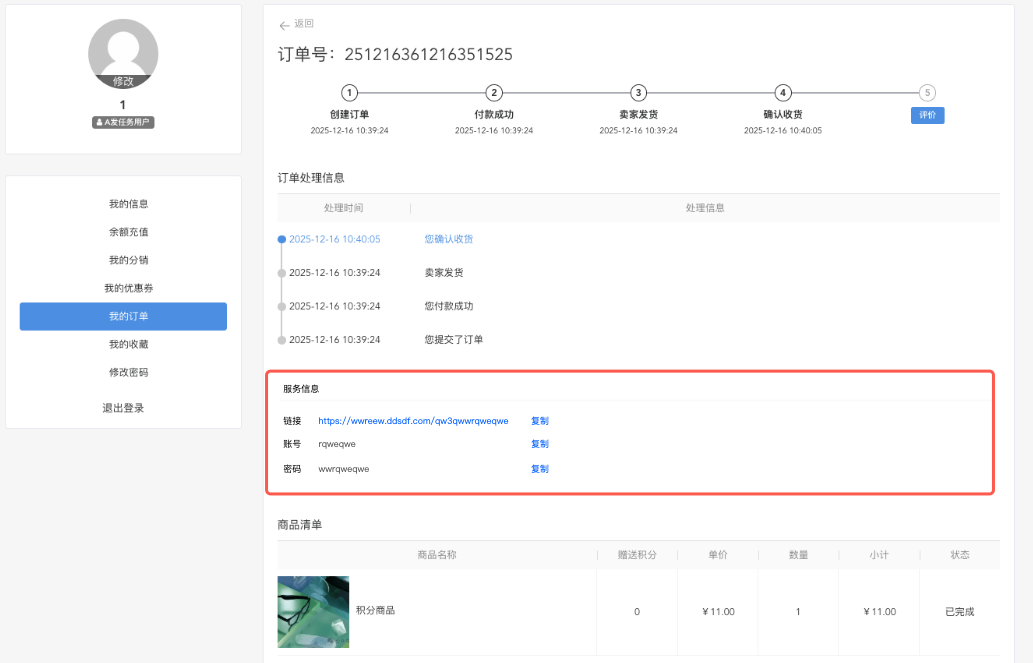The width and height of the screenshot is (1033, 663).
Task: Click step 3 circle 卖家发货
Action: point(638,92)
